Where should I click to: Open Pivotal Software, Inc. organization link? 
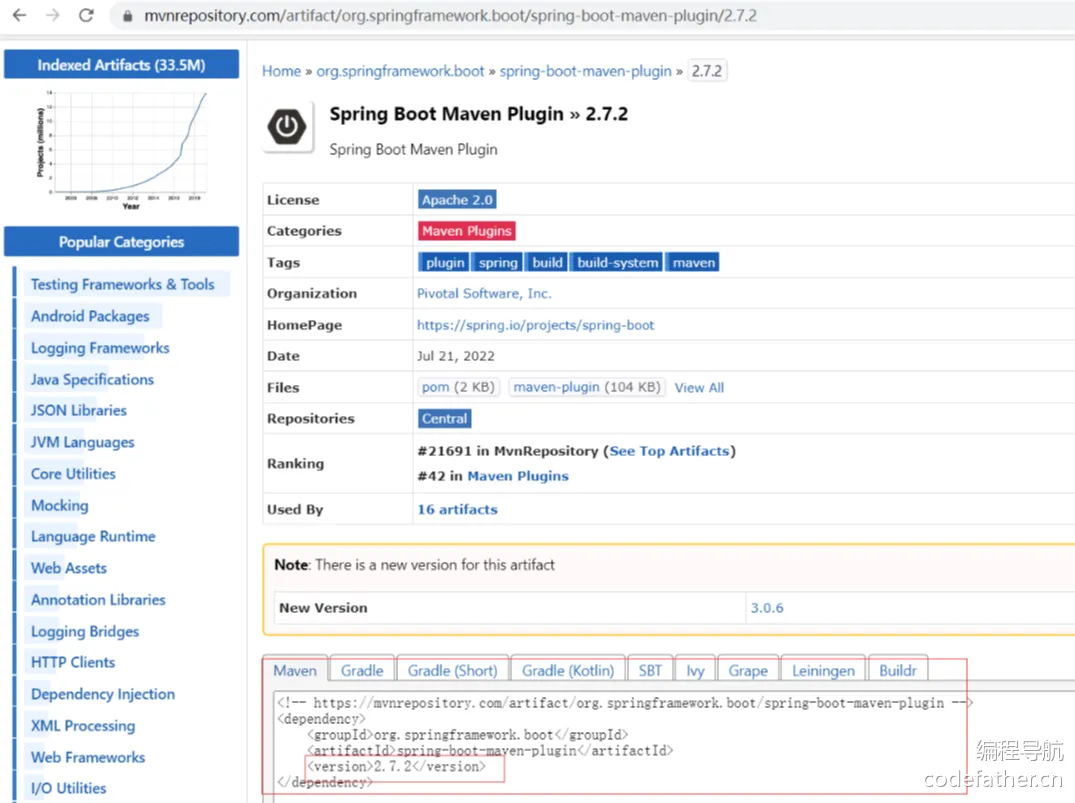click(484, 293)
